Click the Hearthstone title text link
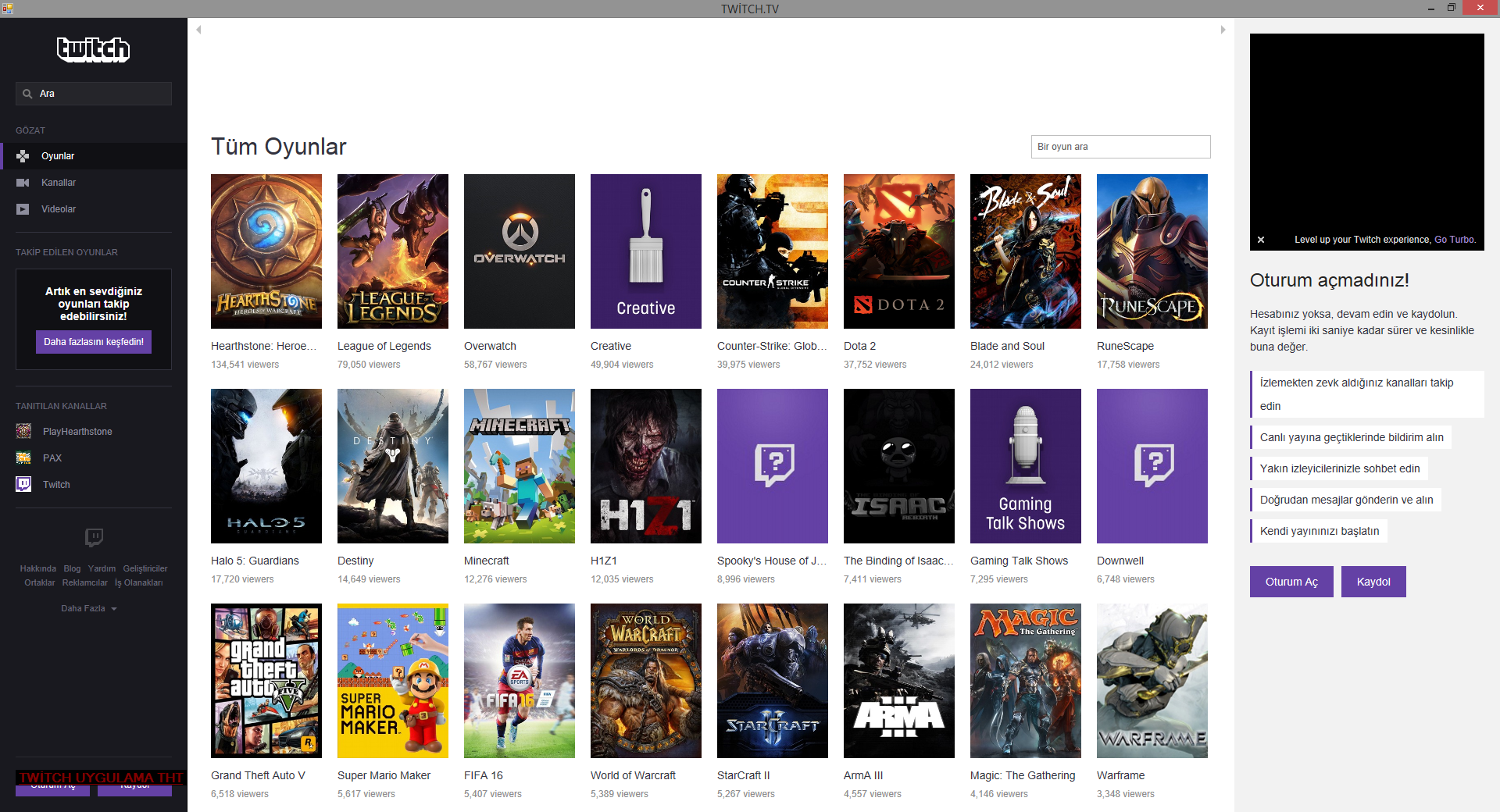 (264, 346)
